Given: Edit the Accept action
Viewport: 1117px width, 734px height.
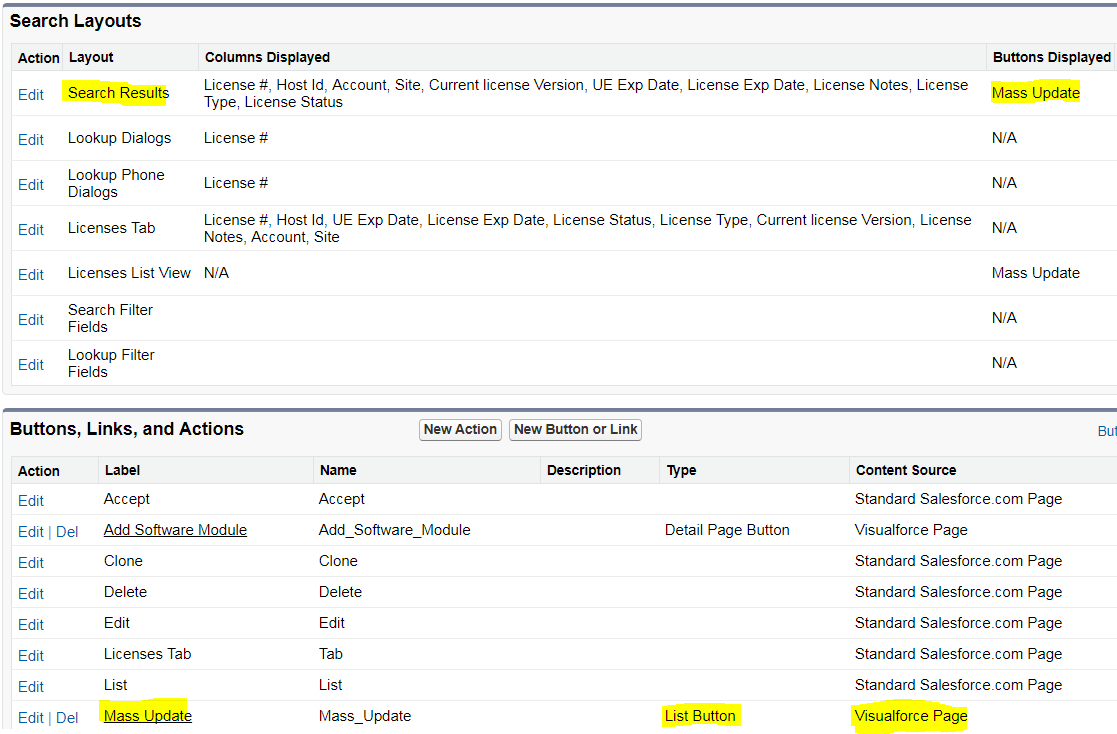Looking at the screenshot, I should [31, 501].
